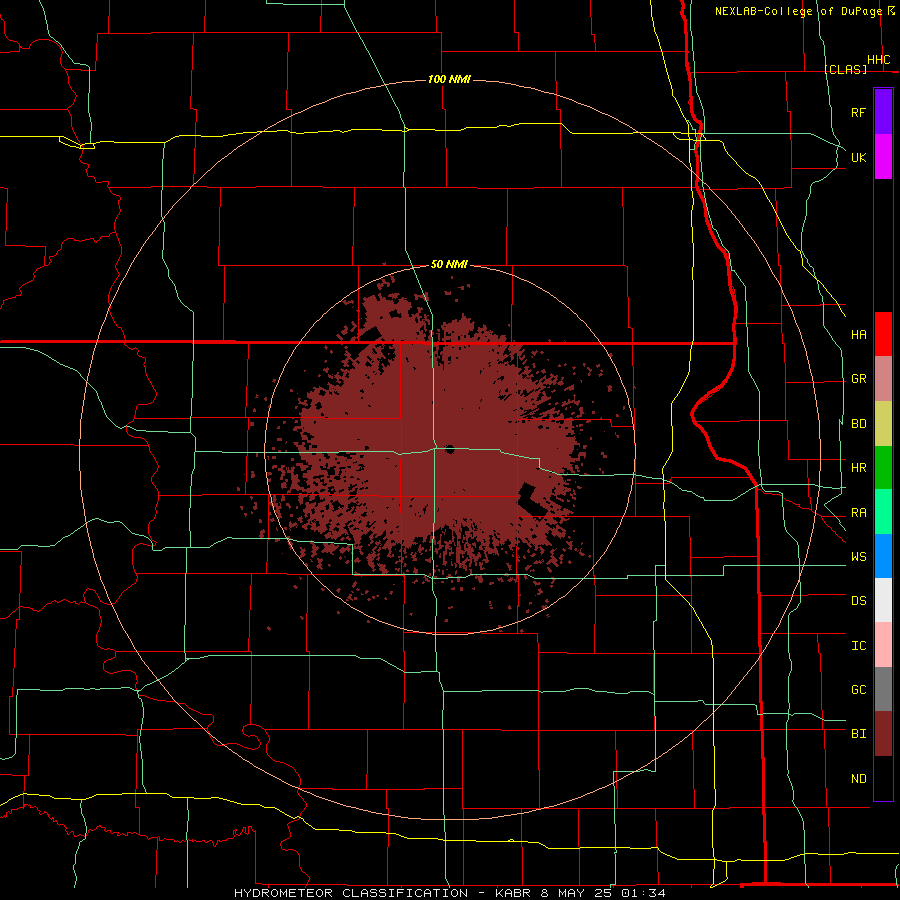Select the WS blue legend swatch
900x900 pixels.
pos(883,556)
